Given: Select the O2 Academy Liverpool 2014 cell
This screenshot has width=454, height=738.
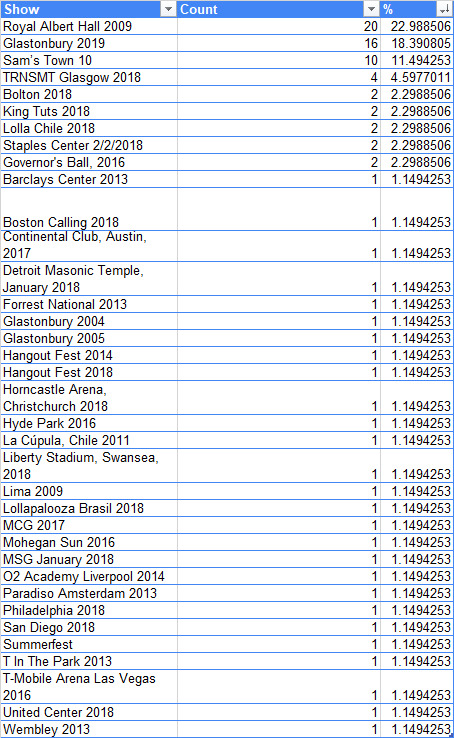Looking at the screenshot, I should [89, 576].
